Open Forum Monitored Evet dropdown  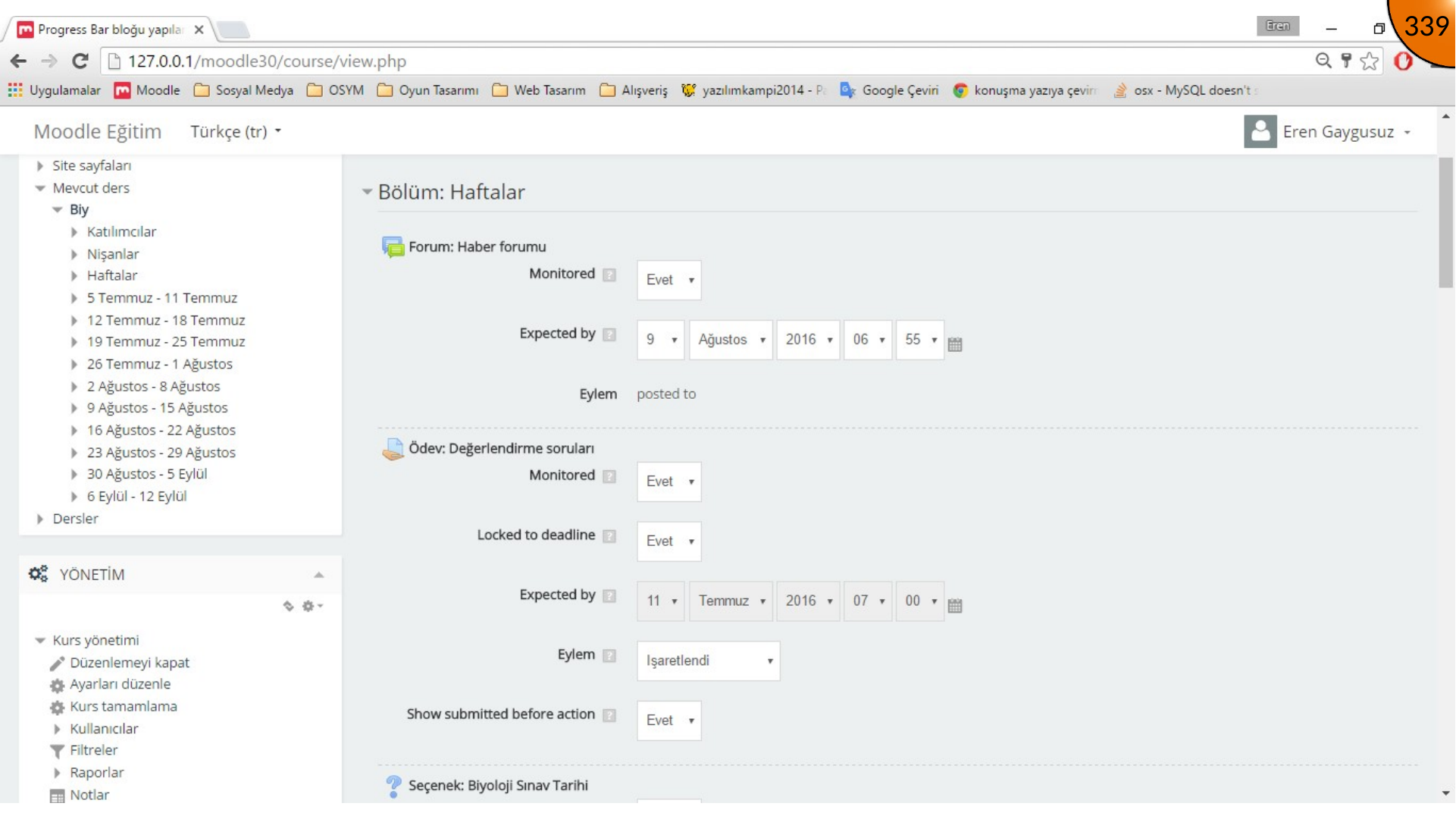click(669, 280)
